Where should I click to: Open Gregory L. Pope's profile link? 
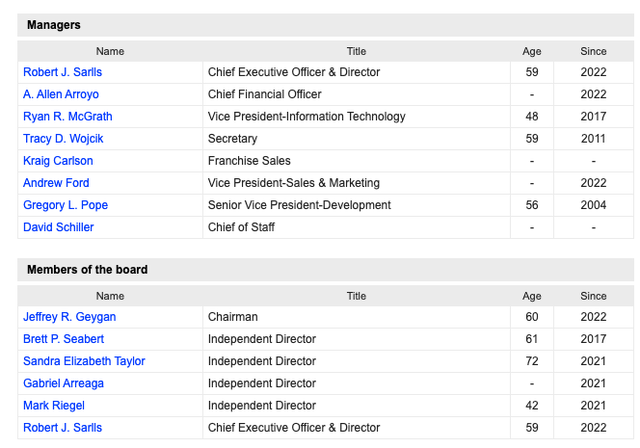click(x=65, y=205)
